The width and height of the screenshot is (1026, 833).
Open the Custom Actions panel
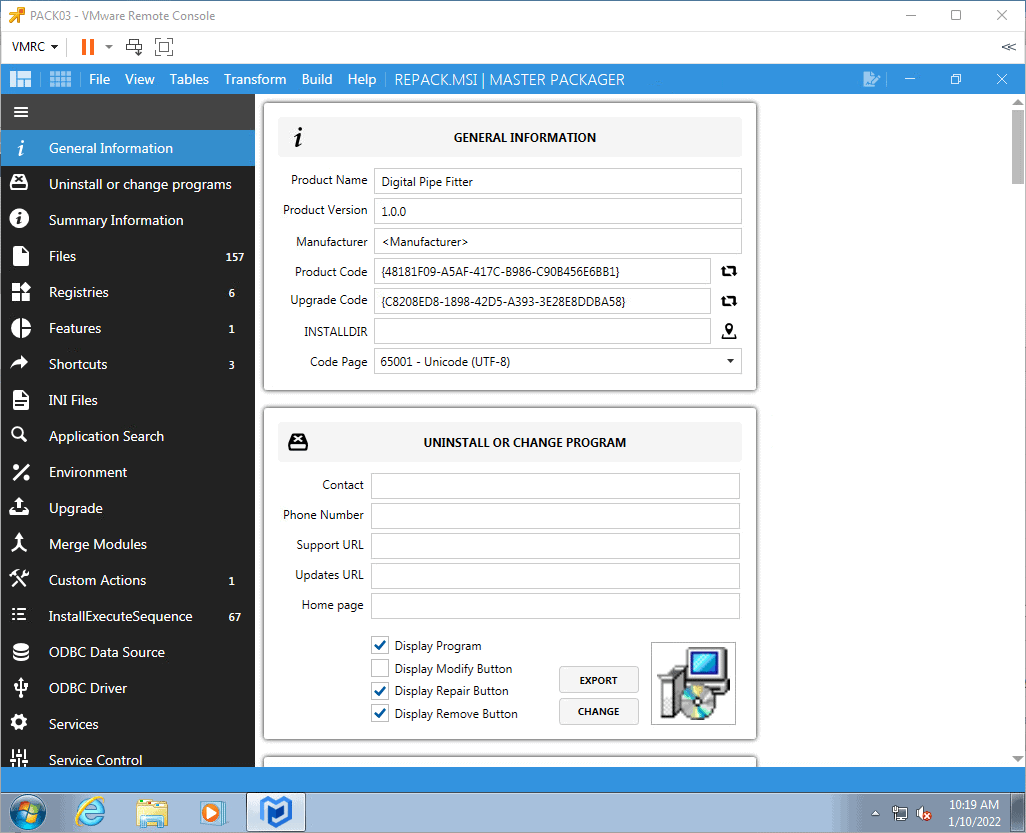point(96,580)
